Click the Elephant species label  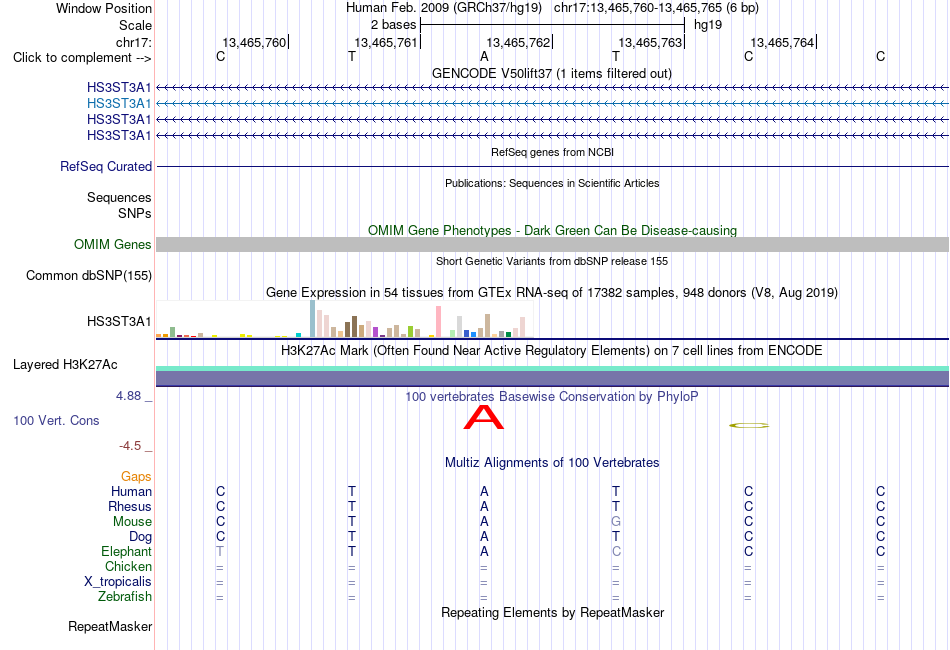pyautogui.click(x=126, y=551)
